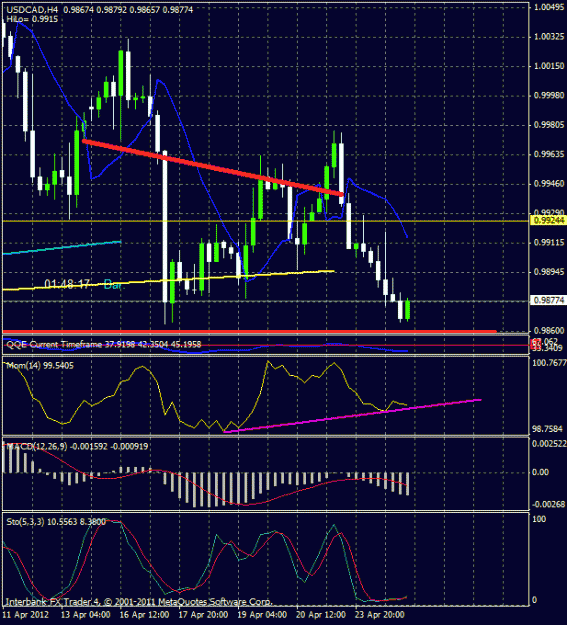Select the cyan trendline segment
The width and height of the screenshot is (567, 625).
tap(61, 247)
